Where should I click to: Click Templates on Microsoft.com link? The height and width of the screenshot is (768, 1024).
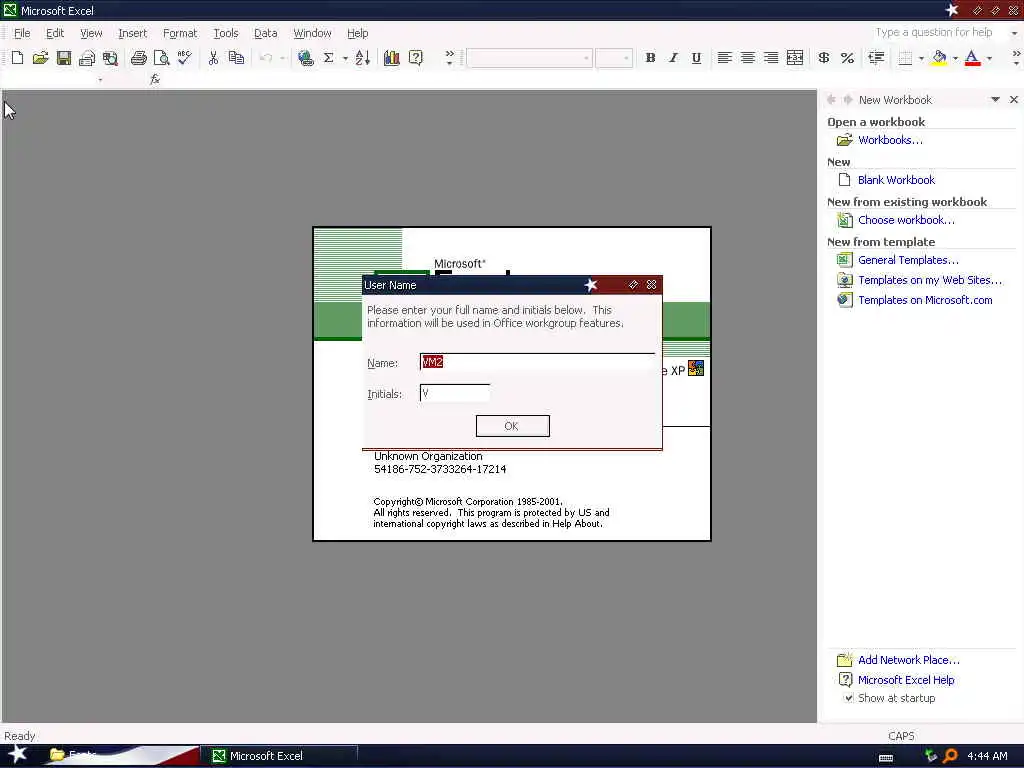(925, 300)
